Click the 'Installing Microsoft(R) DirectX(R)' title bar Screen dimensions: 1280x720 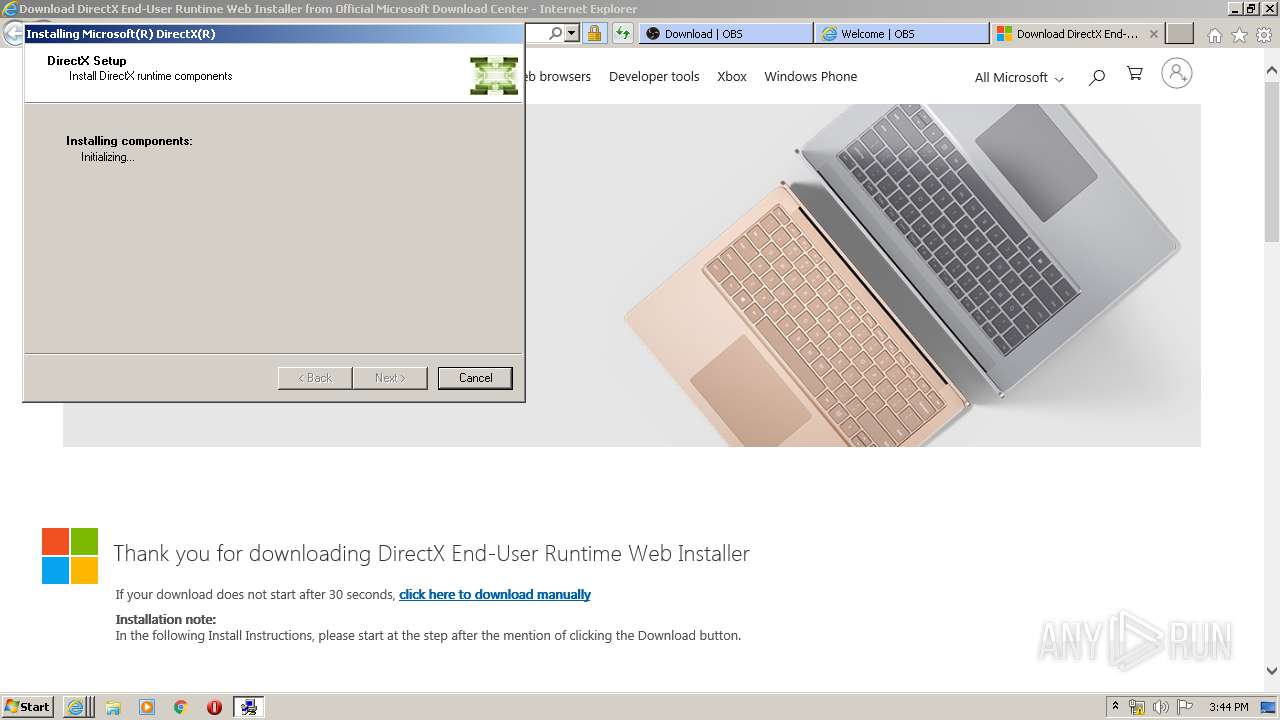pyautogui.click(x=274, y=34)
